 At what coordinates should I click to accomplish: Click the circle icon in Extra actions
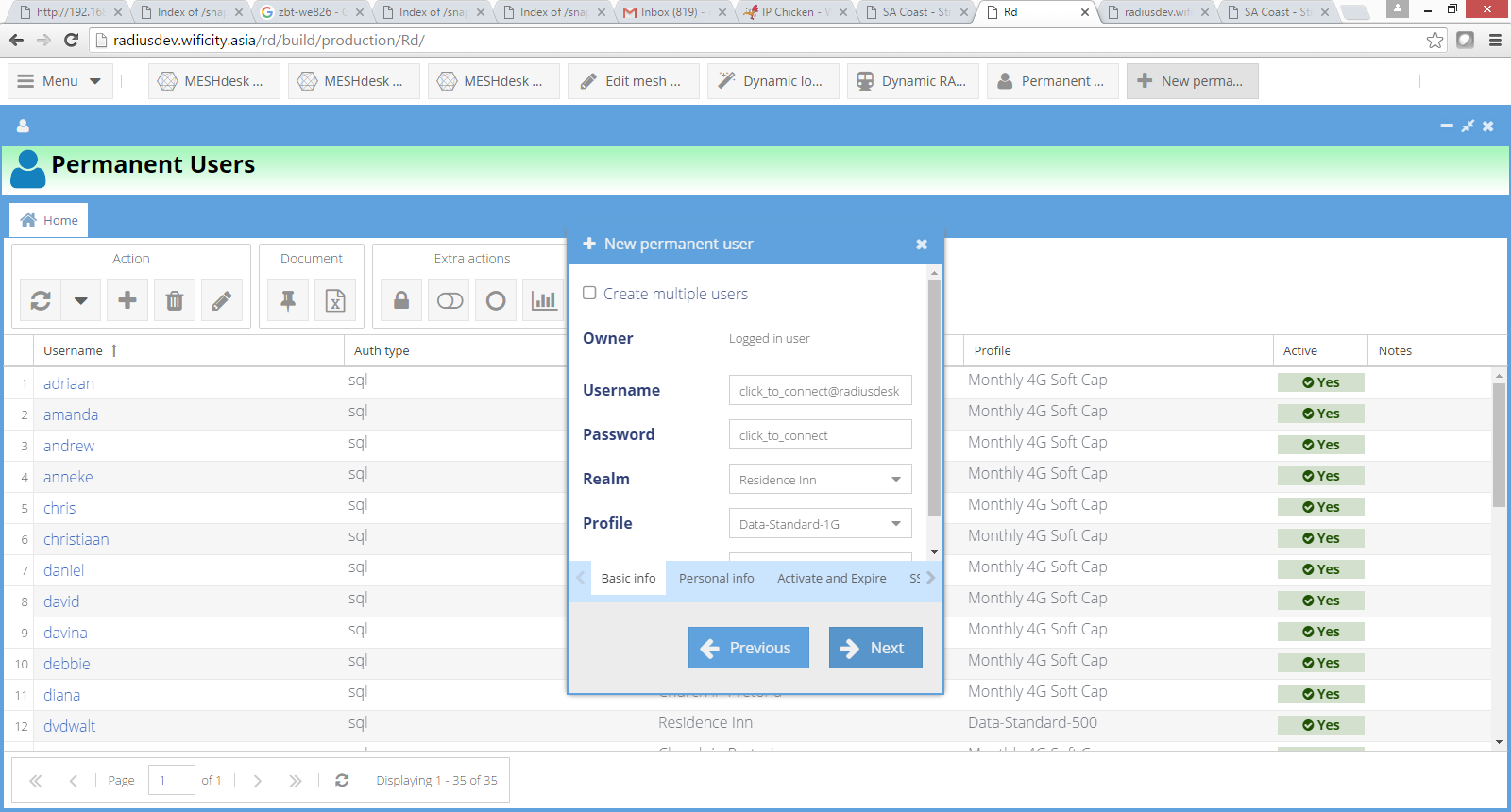(496, 301)
